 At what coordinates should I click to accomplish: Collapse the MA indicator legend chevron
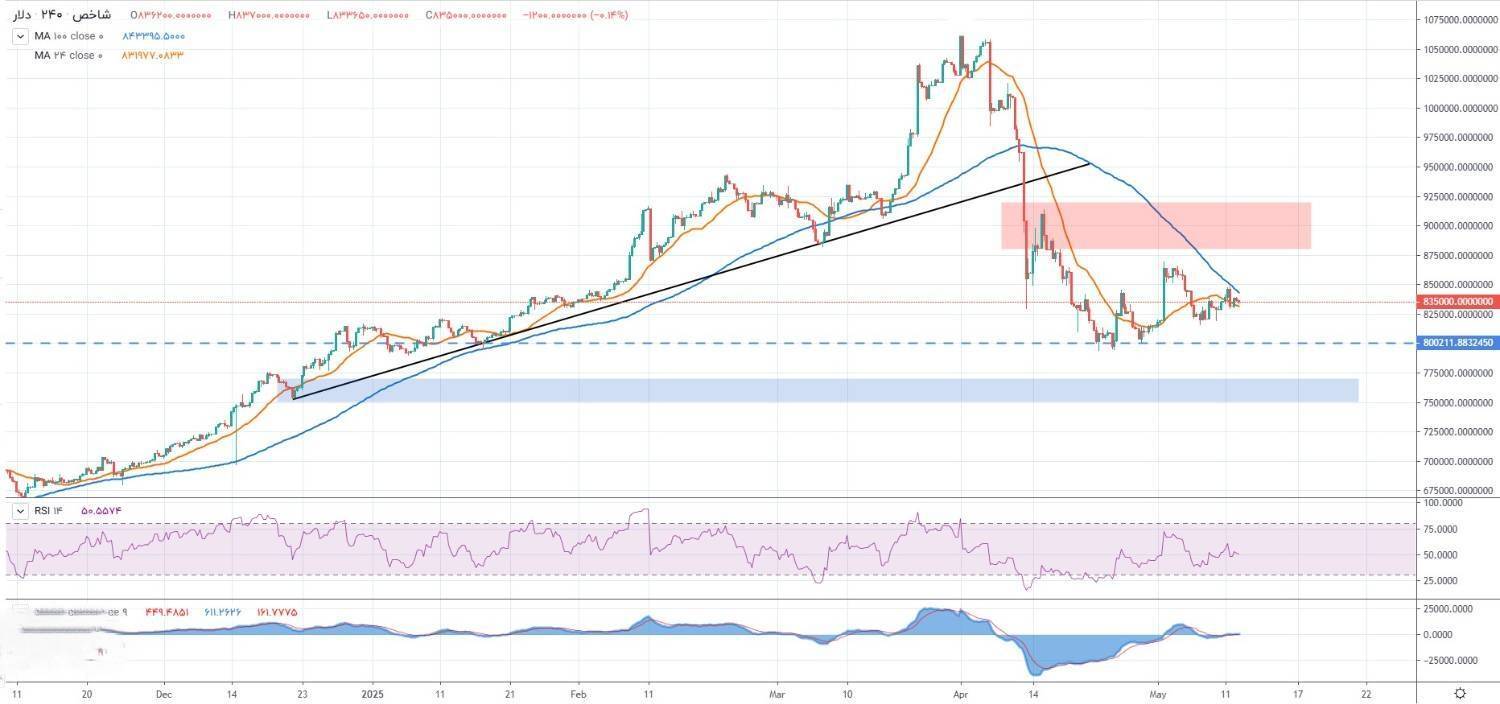(x=19, y=36)
